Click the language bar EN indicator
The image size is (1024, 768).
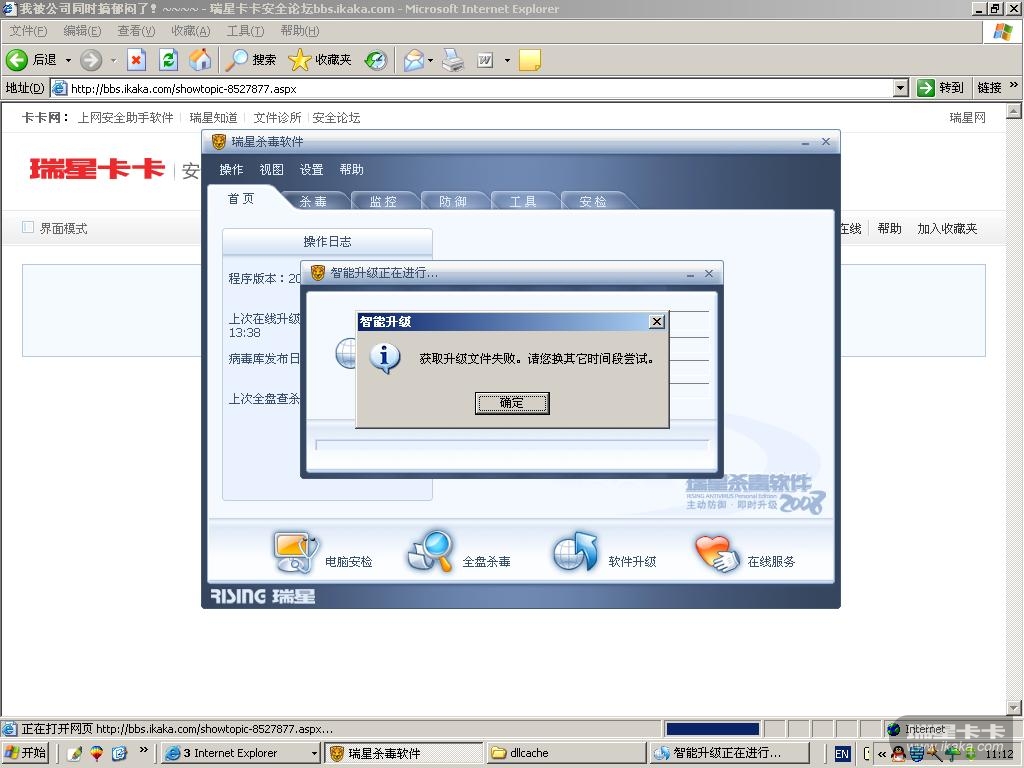pyautogui.click(x=842, y=754)
